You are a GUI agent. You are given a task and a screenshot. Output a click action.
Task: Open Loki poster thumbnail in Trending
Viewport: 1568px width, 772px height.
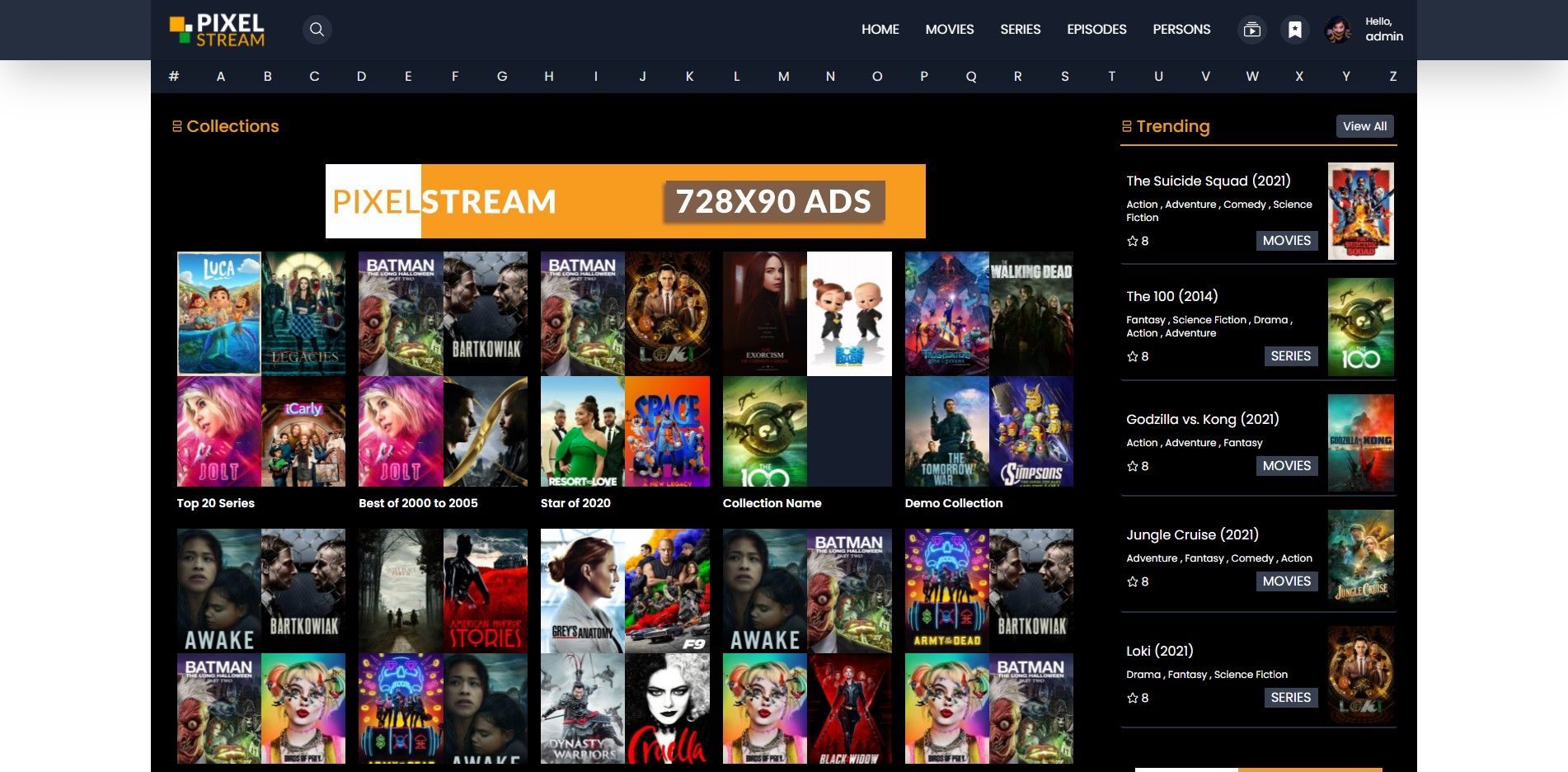pos(1360,675)
